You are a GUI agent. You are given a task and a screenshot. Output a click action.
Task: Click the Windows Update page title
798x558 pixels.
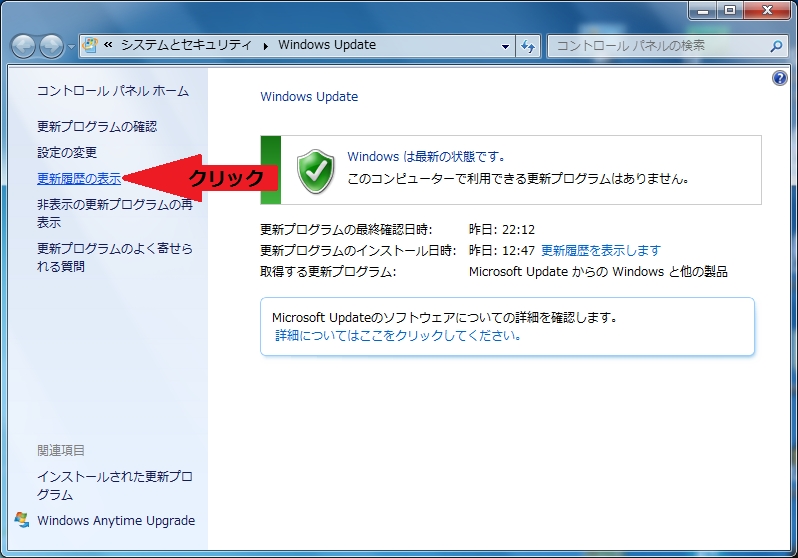[309, 97]
